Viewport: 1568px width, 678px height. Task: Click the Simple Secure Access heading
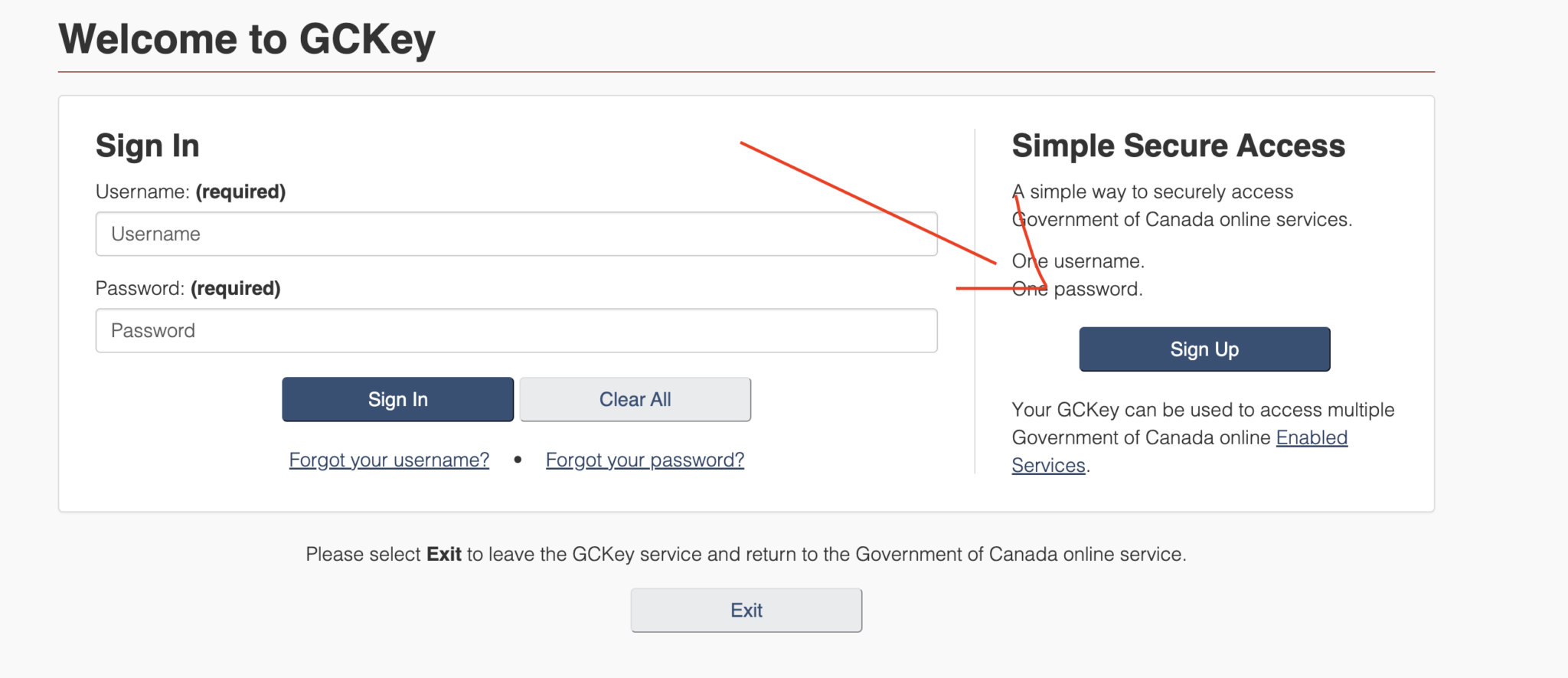click(x=1179, y=145)
